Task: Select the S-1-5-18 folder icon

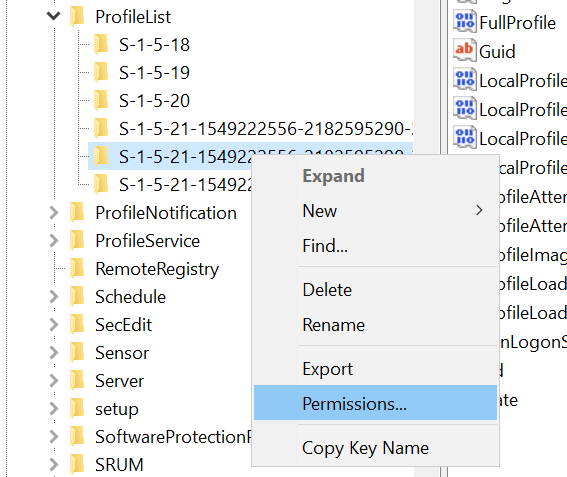Action: pyautogui.click(x=101, y=44)
